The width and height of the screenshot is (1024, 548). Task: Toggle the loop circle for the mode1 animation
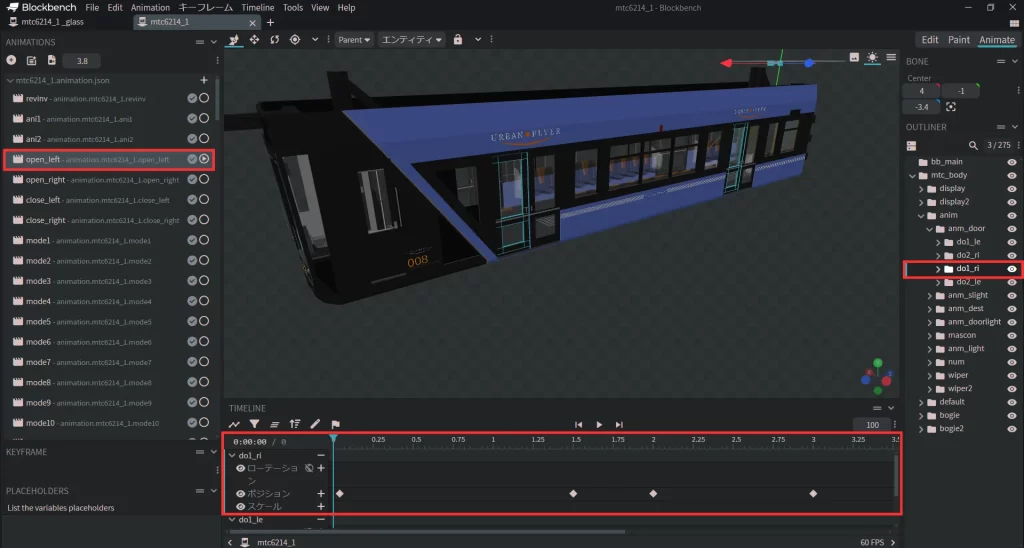tap(204, 241)
